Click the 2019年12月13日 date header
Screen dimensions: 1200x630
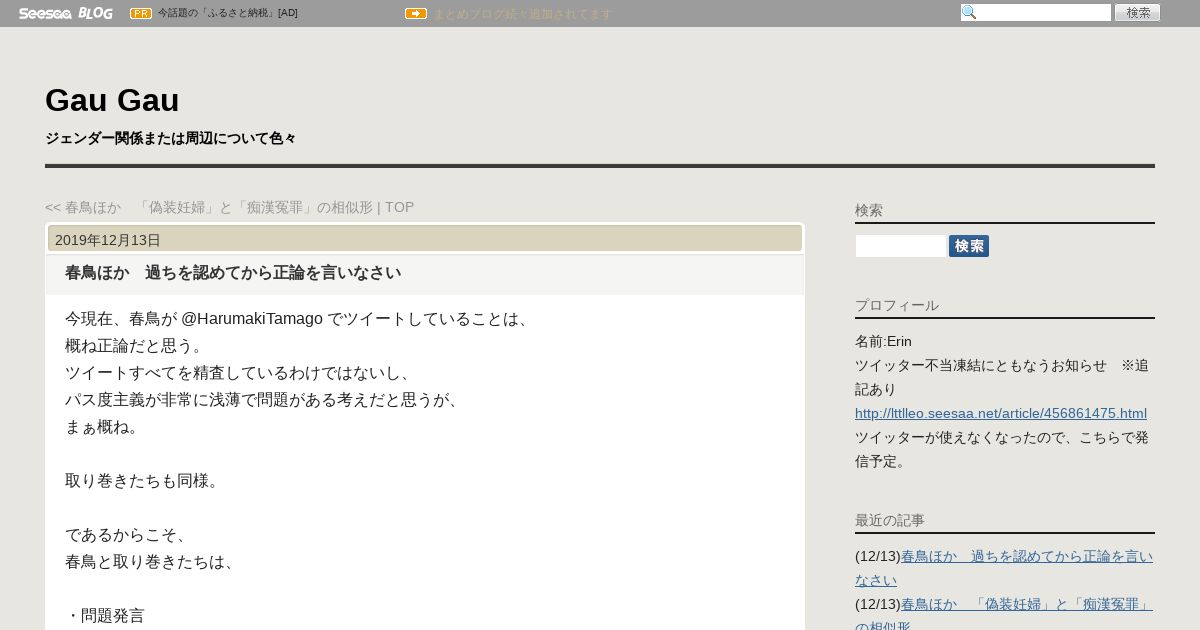[x=425, y=239]
